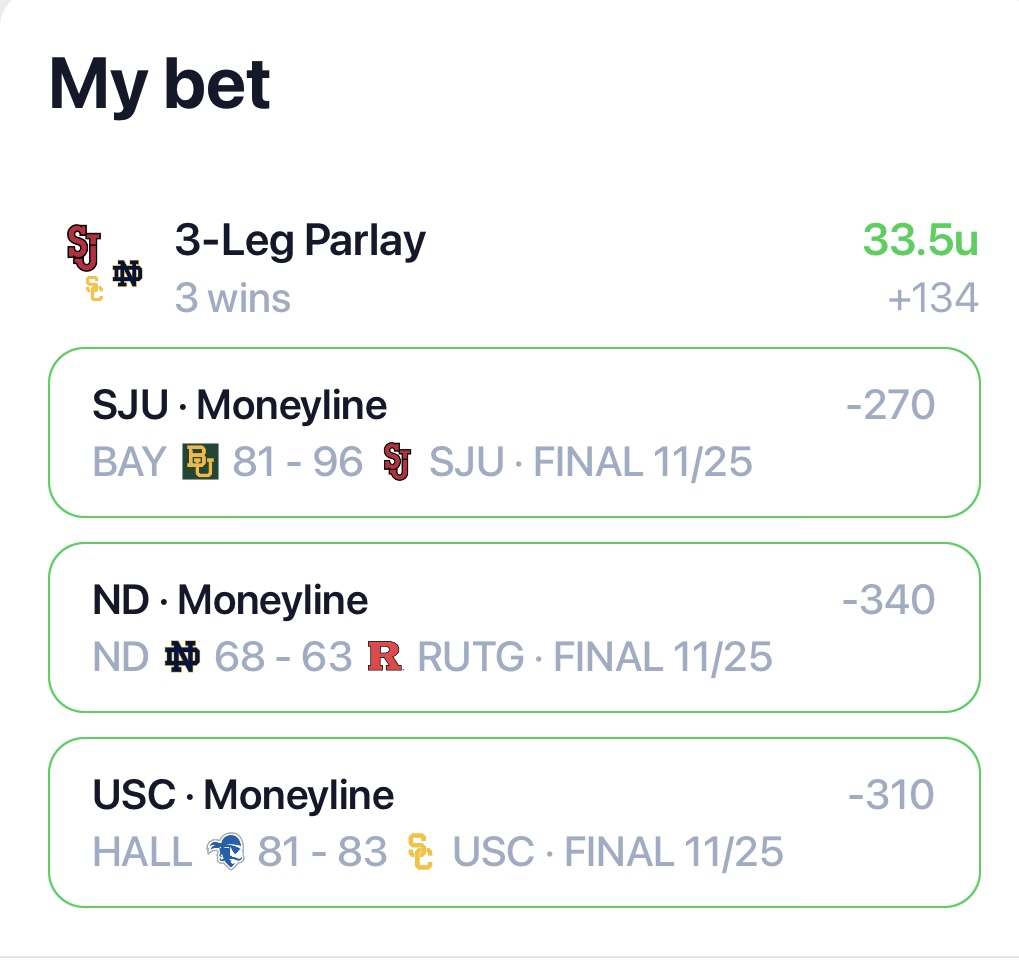Click the green 33.5u payout amount
Image resolution: width=1019 pixels, height=961 pixels.
point(920,241)
